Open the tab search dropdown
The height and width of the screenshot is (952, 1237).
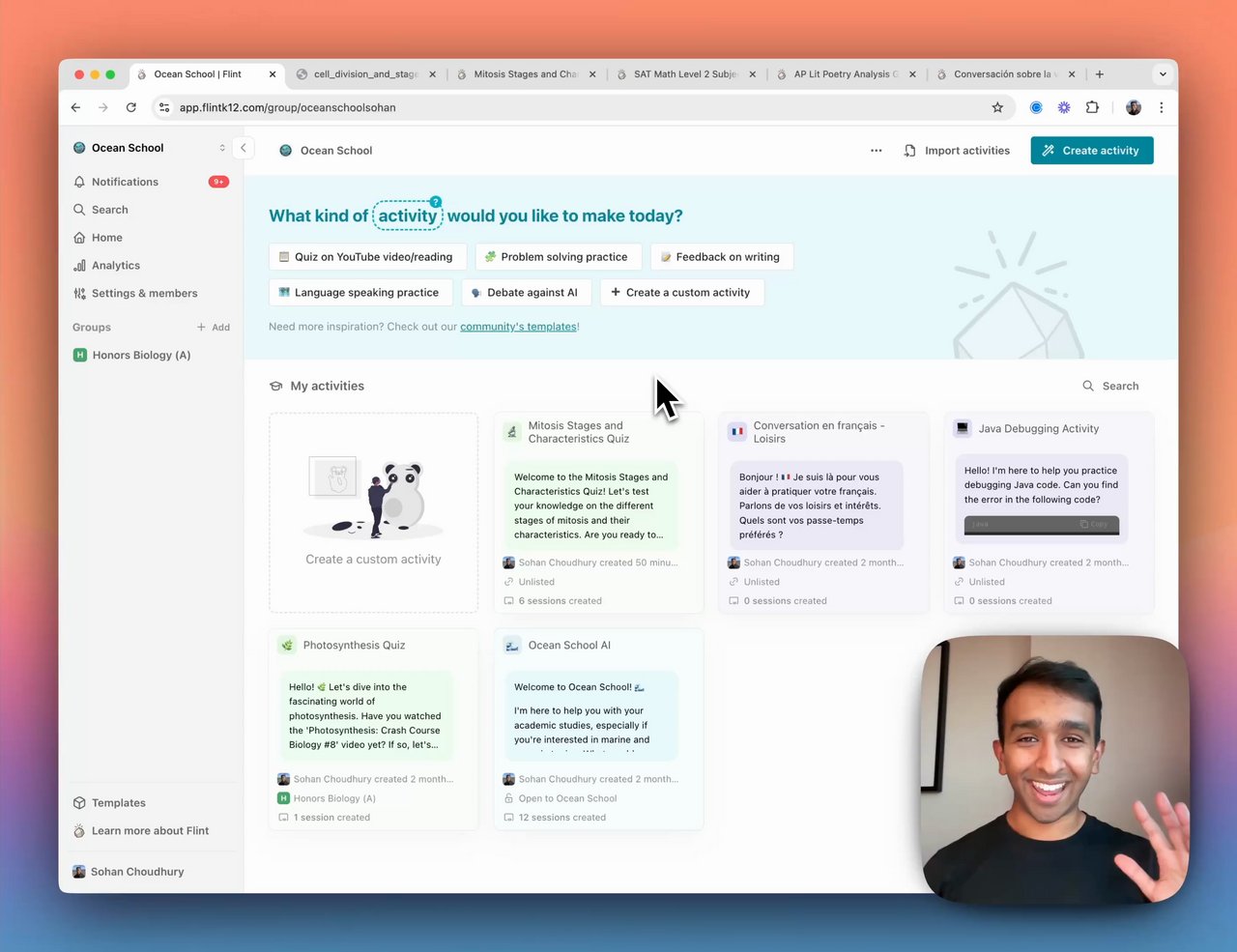[x=1163, y=74]
